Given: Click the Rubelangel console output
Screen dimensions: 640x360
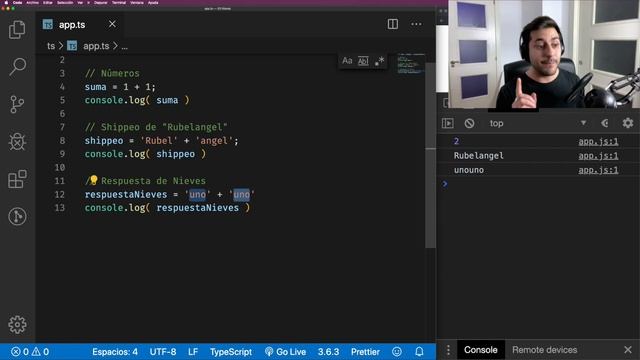Looking at the screenshot, I should click(x=478, y=156).
